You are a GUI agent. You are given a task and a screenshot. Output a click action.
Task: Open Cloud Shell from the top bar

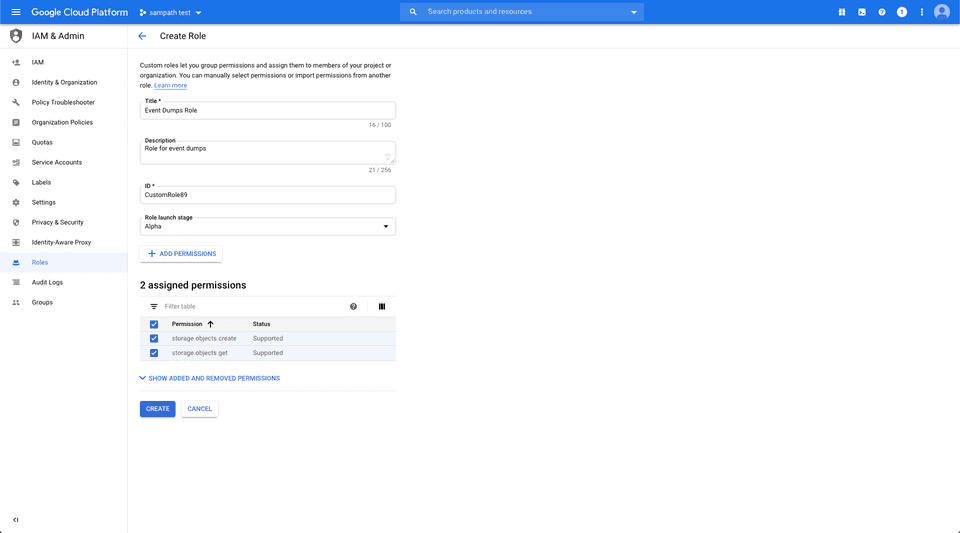[x=862, y=12]
